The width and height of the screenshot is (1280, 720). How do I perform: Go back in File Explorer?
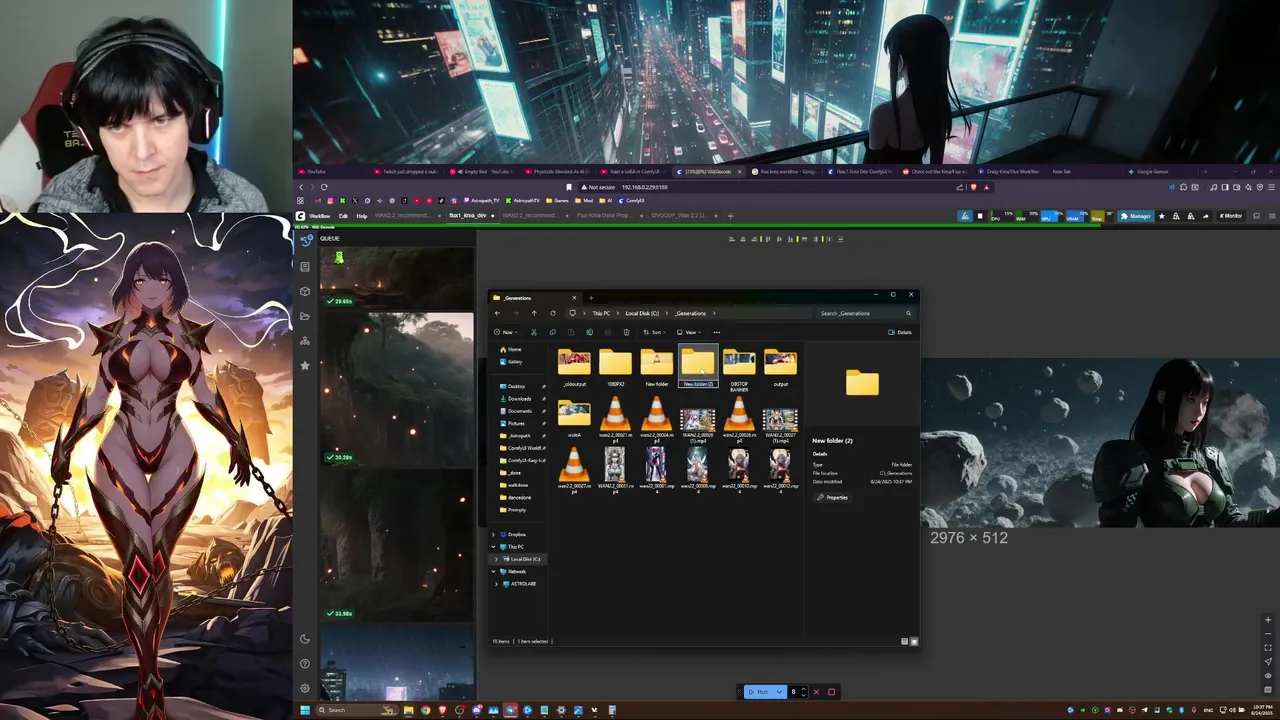[x=497, y=313]
